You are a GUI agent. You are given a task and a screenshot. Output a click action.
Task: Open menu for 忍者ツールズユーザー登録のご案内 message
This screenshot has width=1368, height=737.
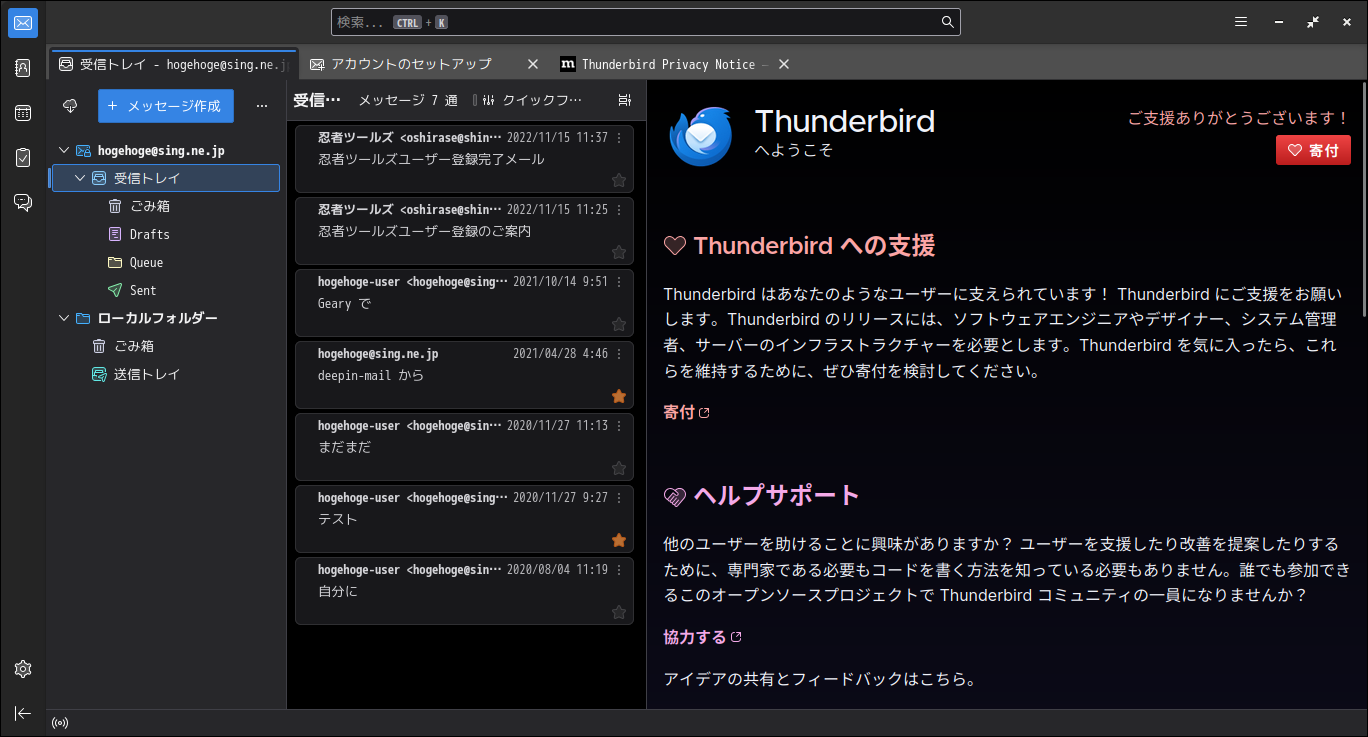(619, 210)
